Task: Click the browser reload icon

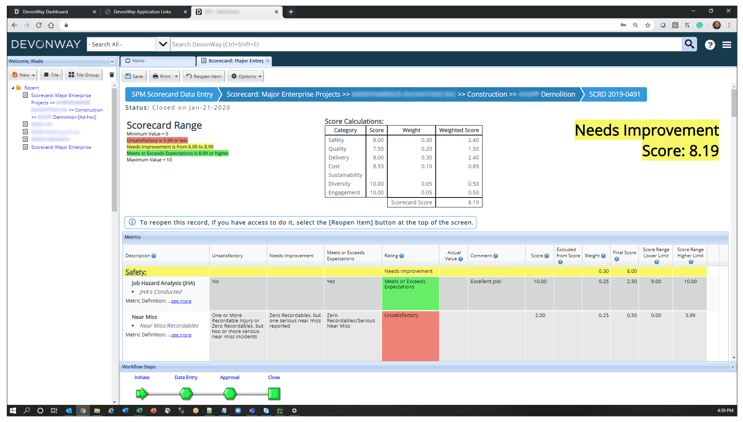Action: [38, 25]
